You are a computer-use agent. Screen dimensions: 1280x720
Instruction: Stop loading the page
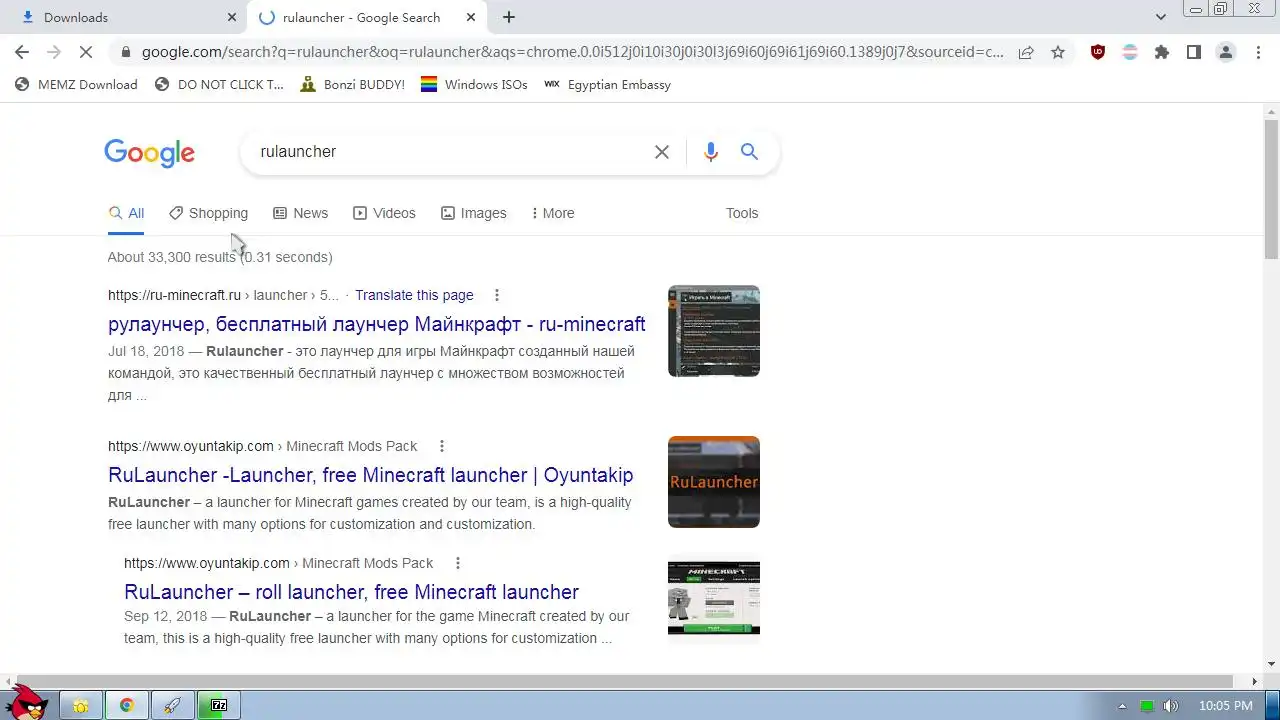(x=86, y=52)
